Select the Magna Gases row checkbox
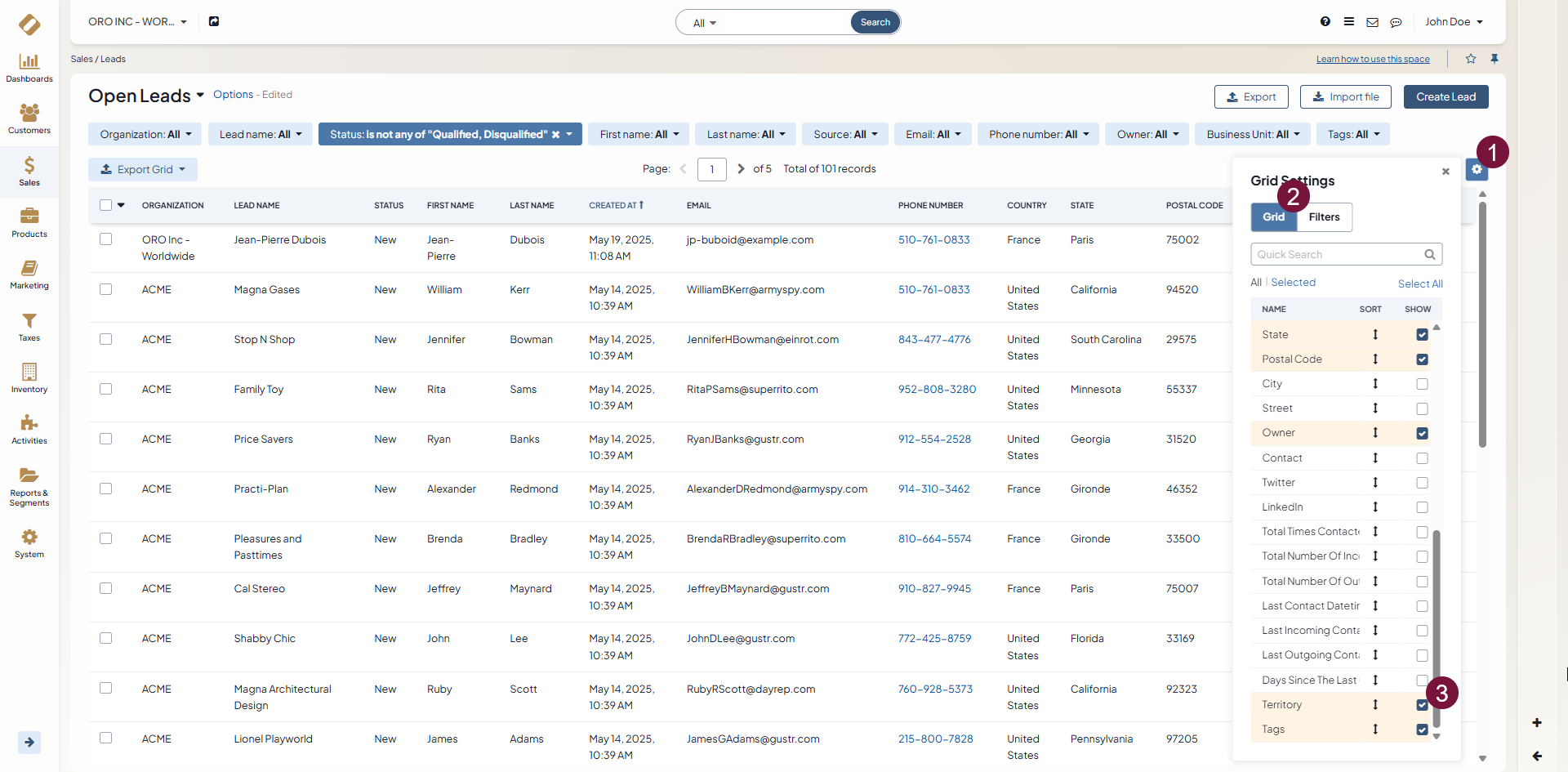This screenshot has height=772, width=1568. [x=106, y=289]
